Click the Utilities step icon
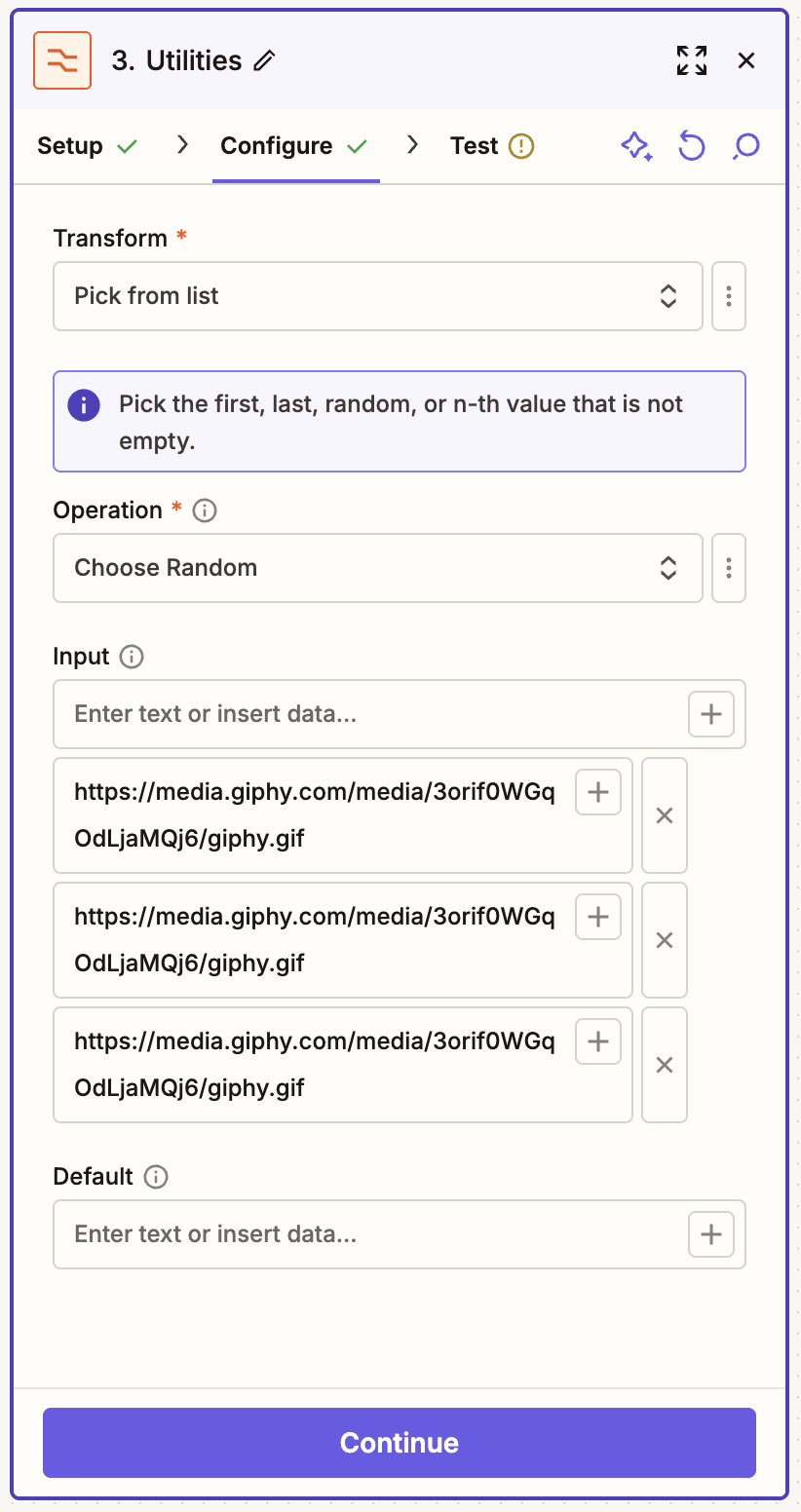The width and height of the screenshot is (801, 1512). (61, 59)
